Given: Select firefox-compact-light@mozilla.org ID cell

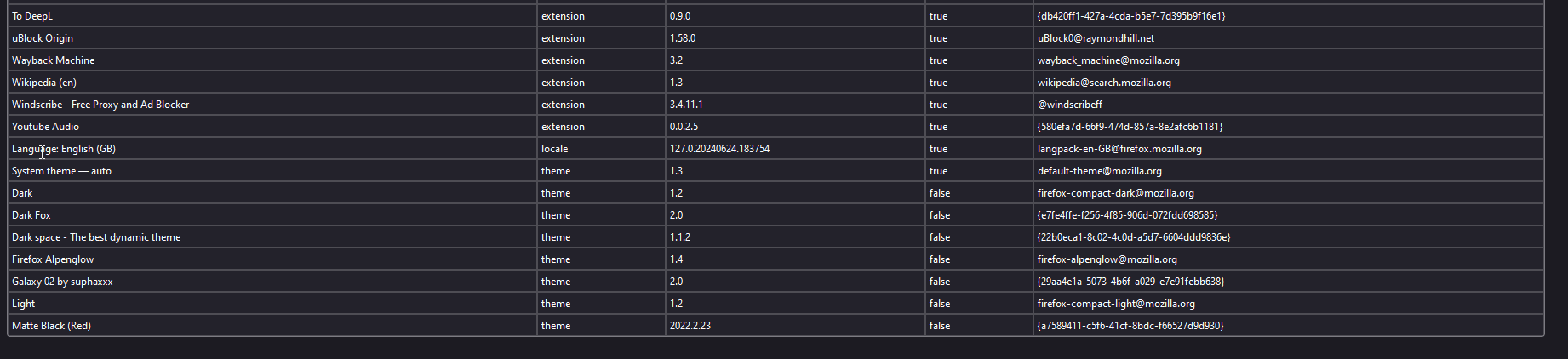Looking at the screenshot, I should coord(1288,304).
